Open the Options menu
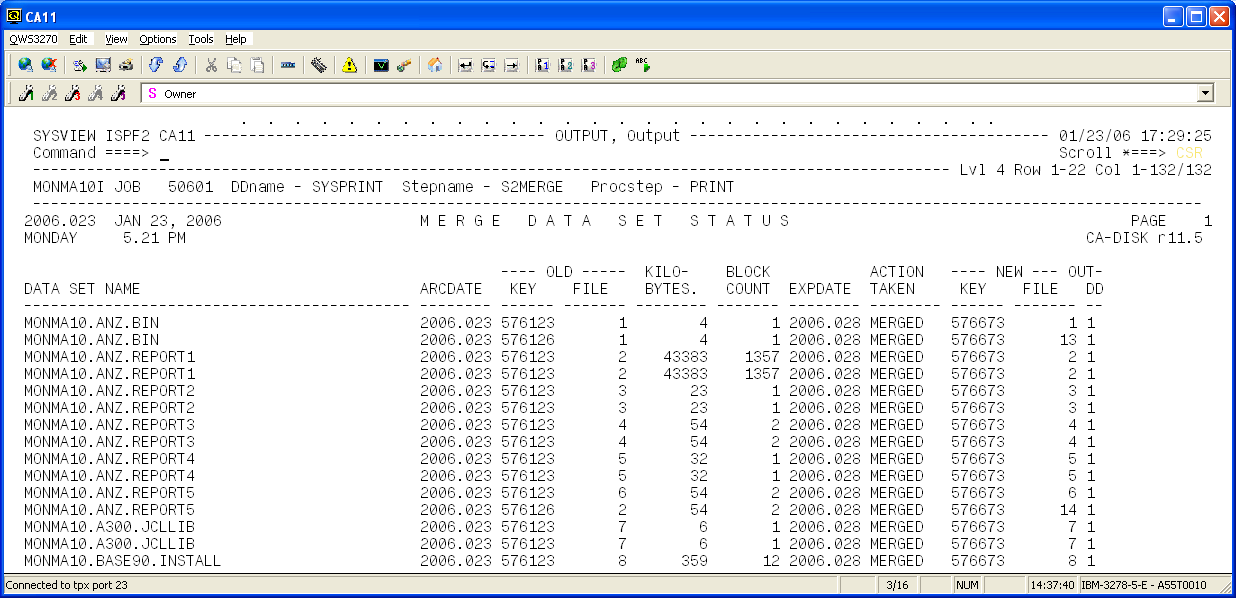This screenshot has height=598, width=1236. coord(157,39)
